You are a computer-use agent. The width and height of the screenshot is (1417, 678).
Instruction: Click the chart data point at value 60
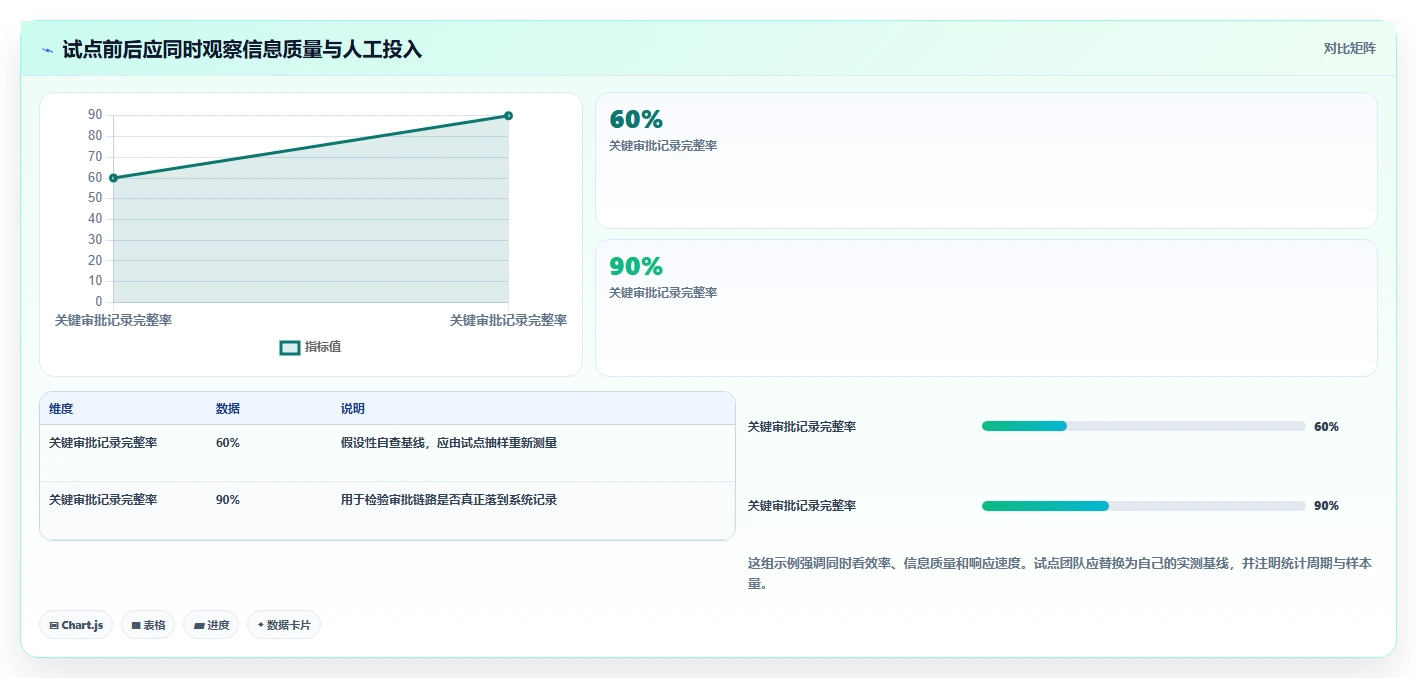(x=113, y=178)
